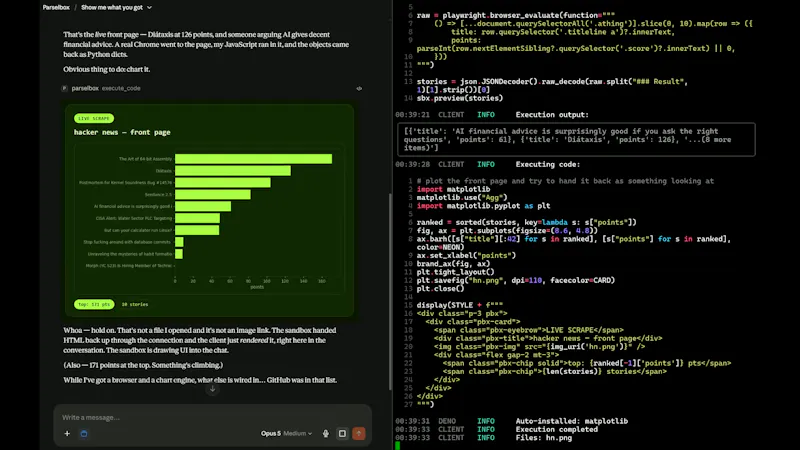Screen dimensions: 800x450
Task: Click the 'execute_code' tool call label
Action: 121,88
